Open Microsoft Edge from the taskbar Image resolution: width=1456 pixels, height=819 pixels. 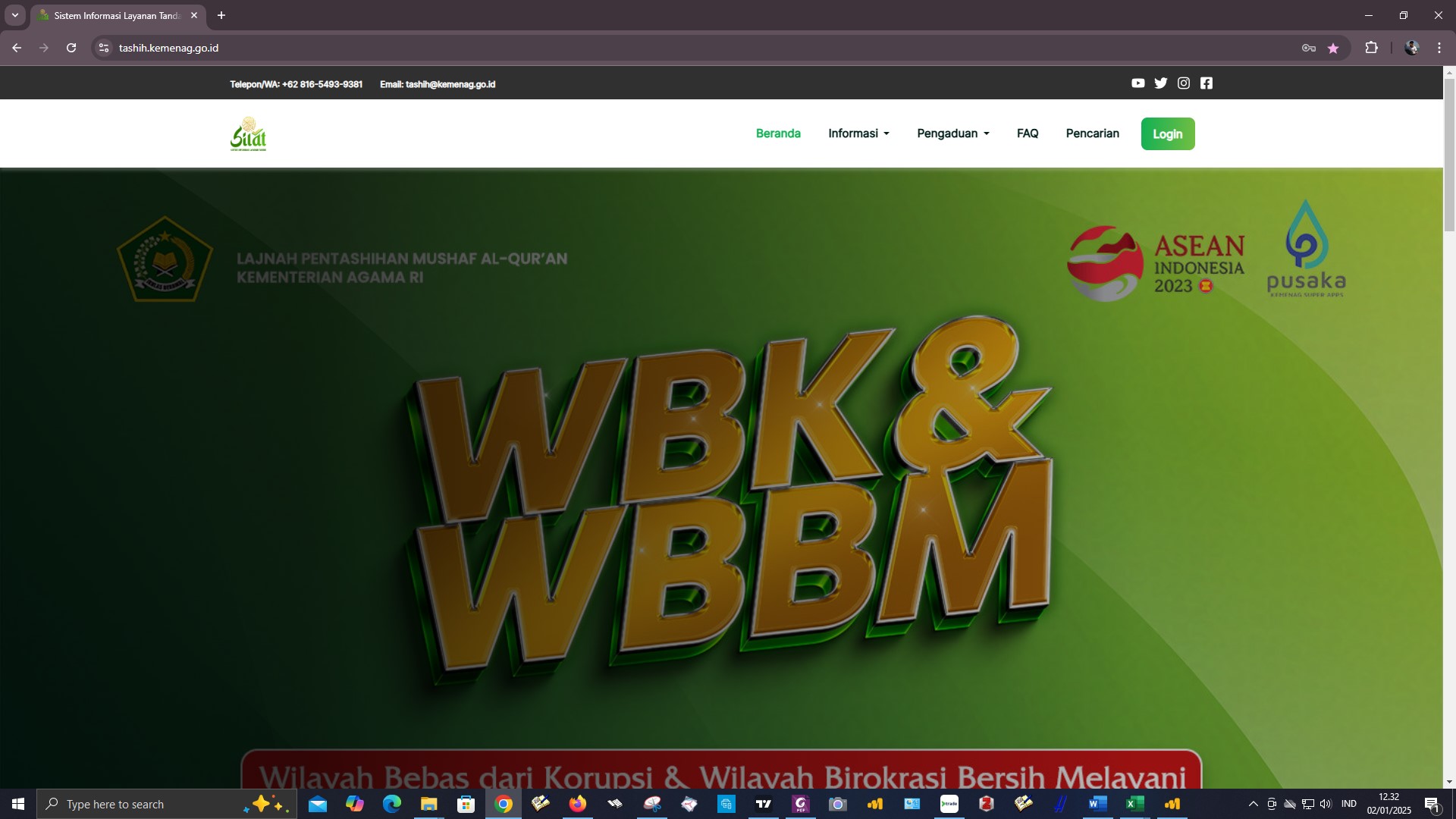(x=392, y=804)
